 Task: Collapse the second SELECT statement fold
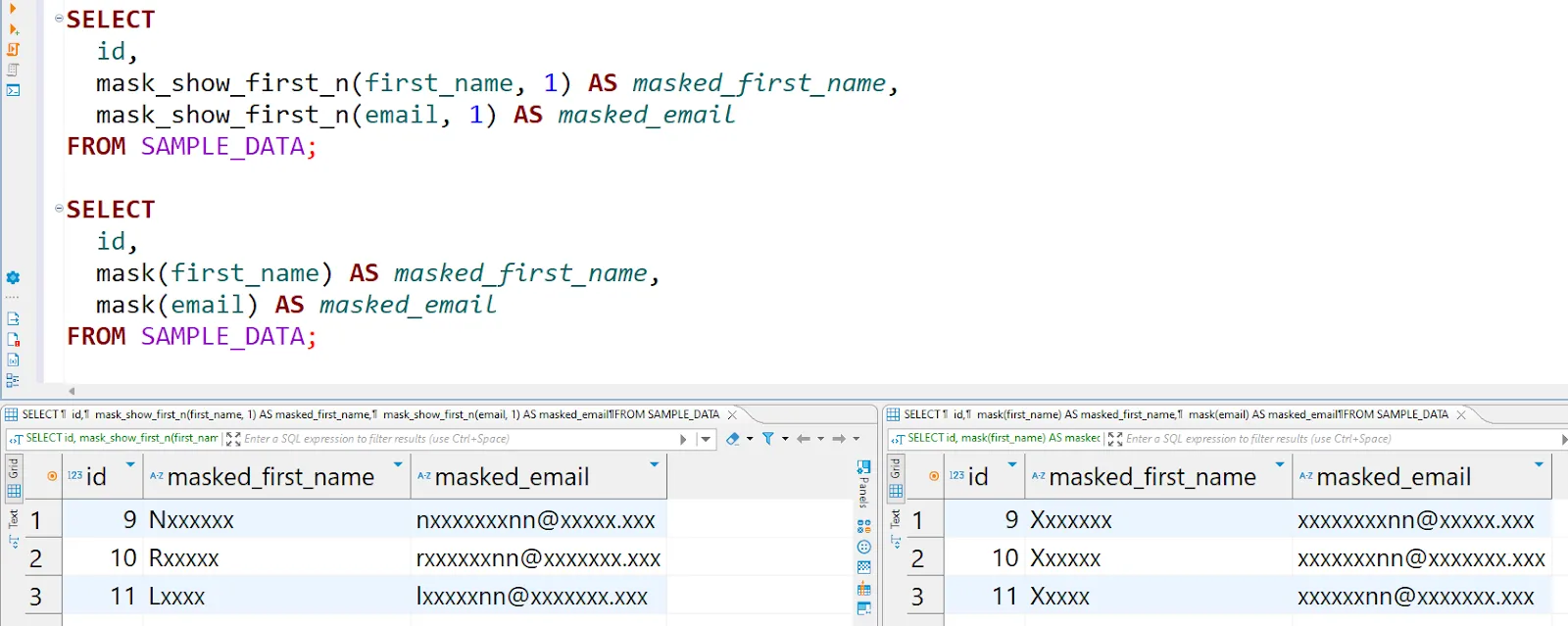point(59,209)
